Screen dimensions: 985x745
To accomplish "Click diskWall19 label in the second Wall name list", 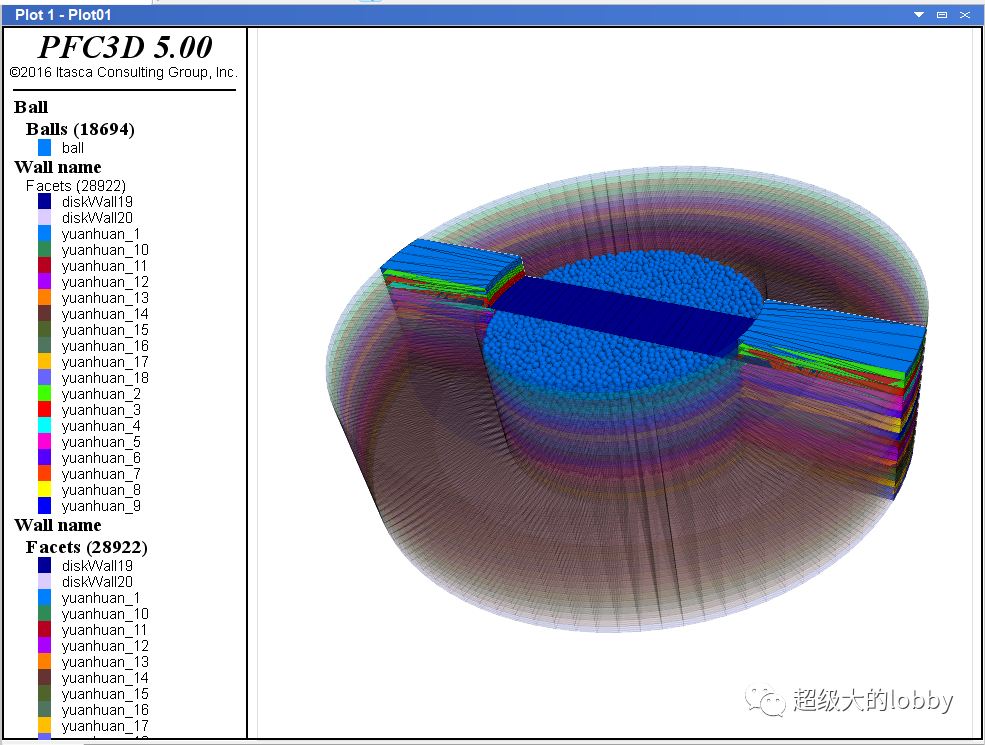I will pyautogui.click(x=97, y=565).
